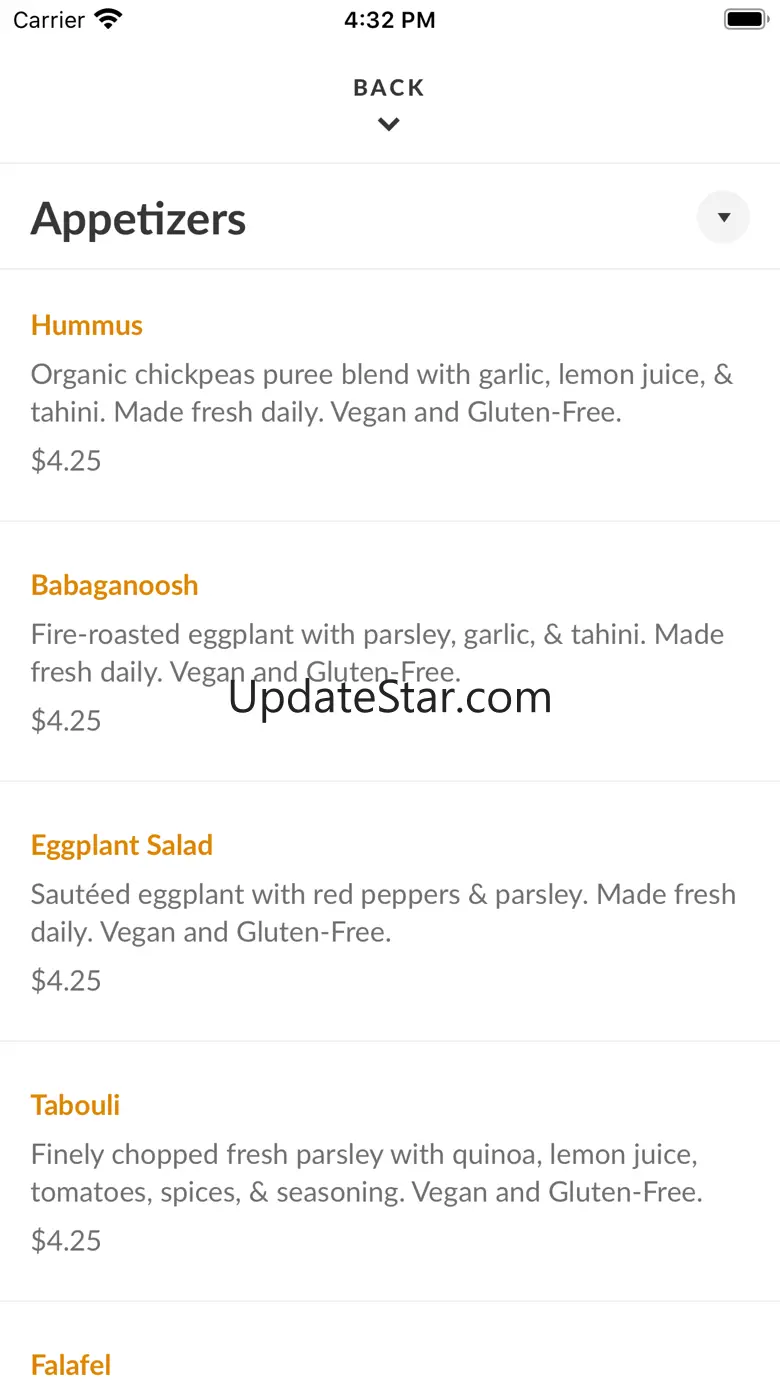Tap the 4:32 PM status bar clock
The width and height of the screenshot is (780, 1387).
tap(389, 20)
